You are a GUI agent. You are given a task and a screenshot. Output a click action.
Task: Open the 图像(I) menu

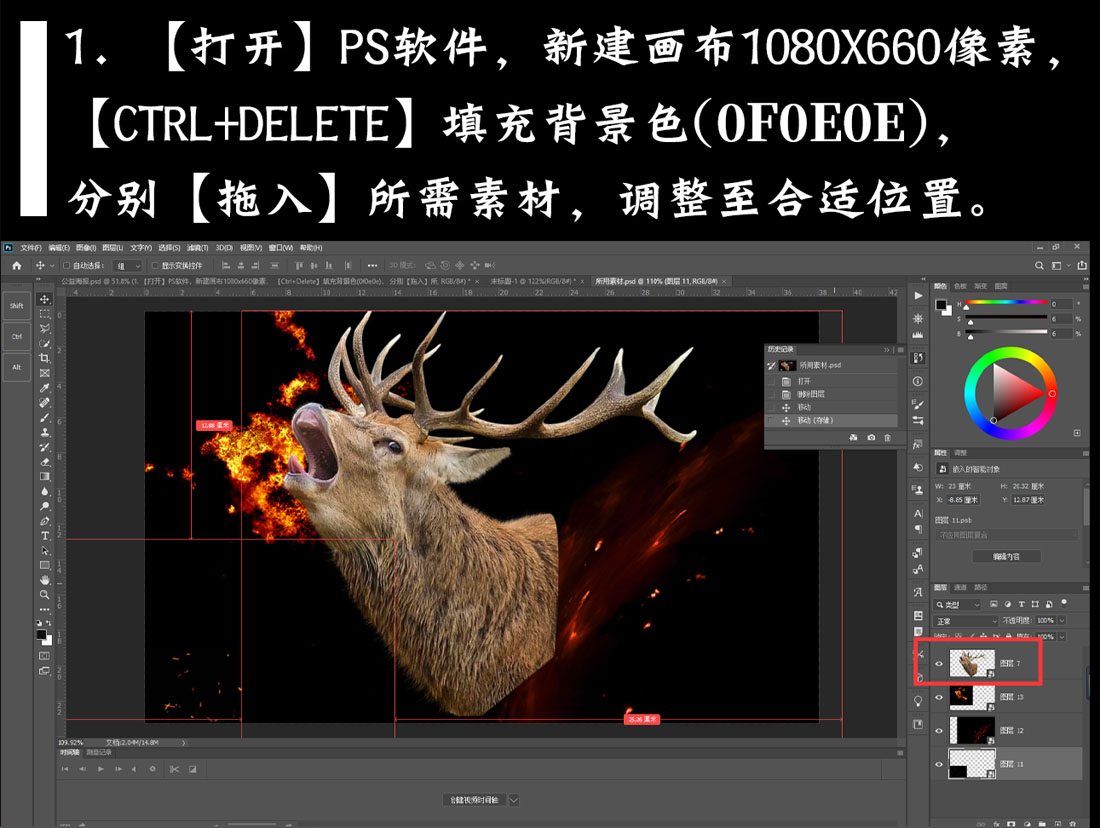coord(86,248)
